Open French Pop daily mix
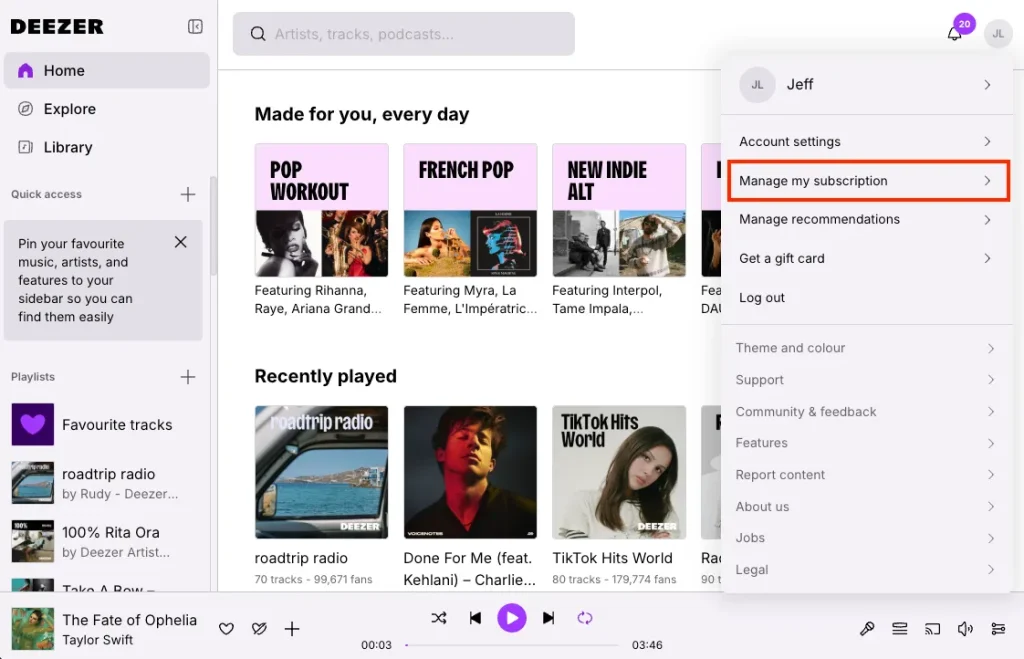The image size is (1024, 659). pos(470,210)
